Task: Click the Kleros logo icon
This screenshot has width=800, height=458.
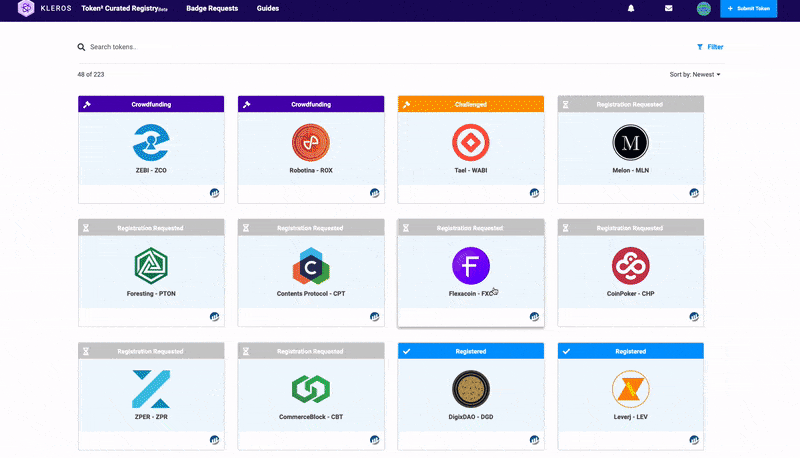Action: [26, 8]
